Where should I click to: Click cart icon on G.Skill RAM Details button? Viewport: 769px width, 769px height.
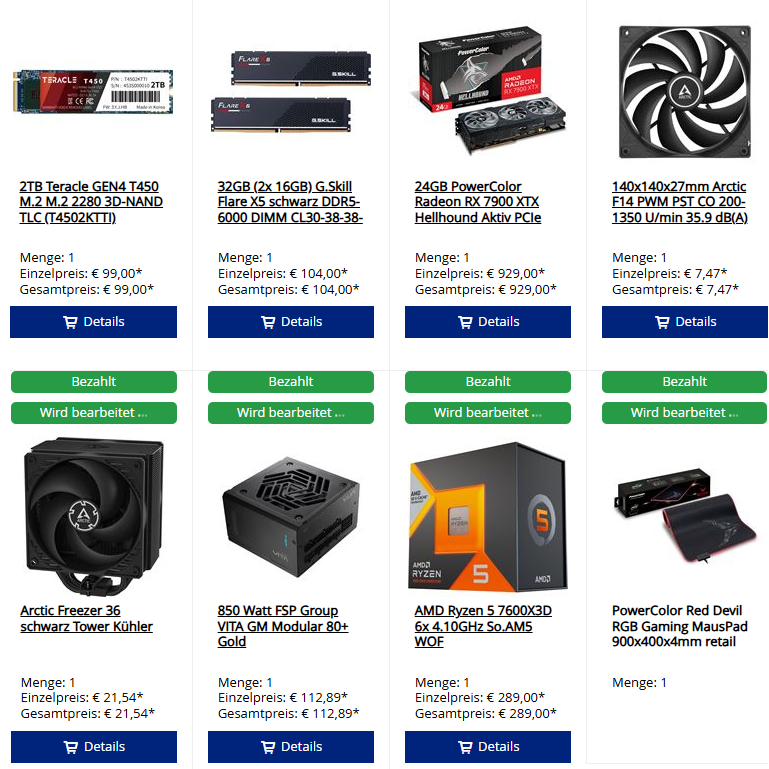[268, 322]
